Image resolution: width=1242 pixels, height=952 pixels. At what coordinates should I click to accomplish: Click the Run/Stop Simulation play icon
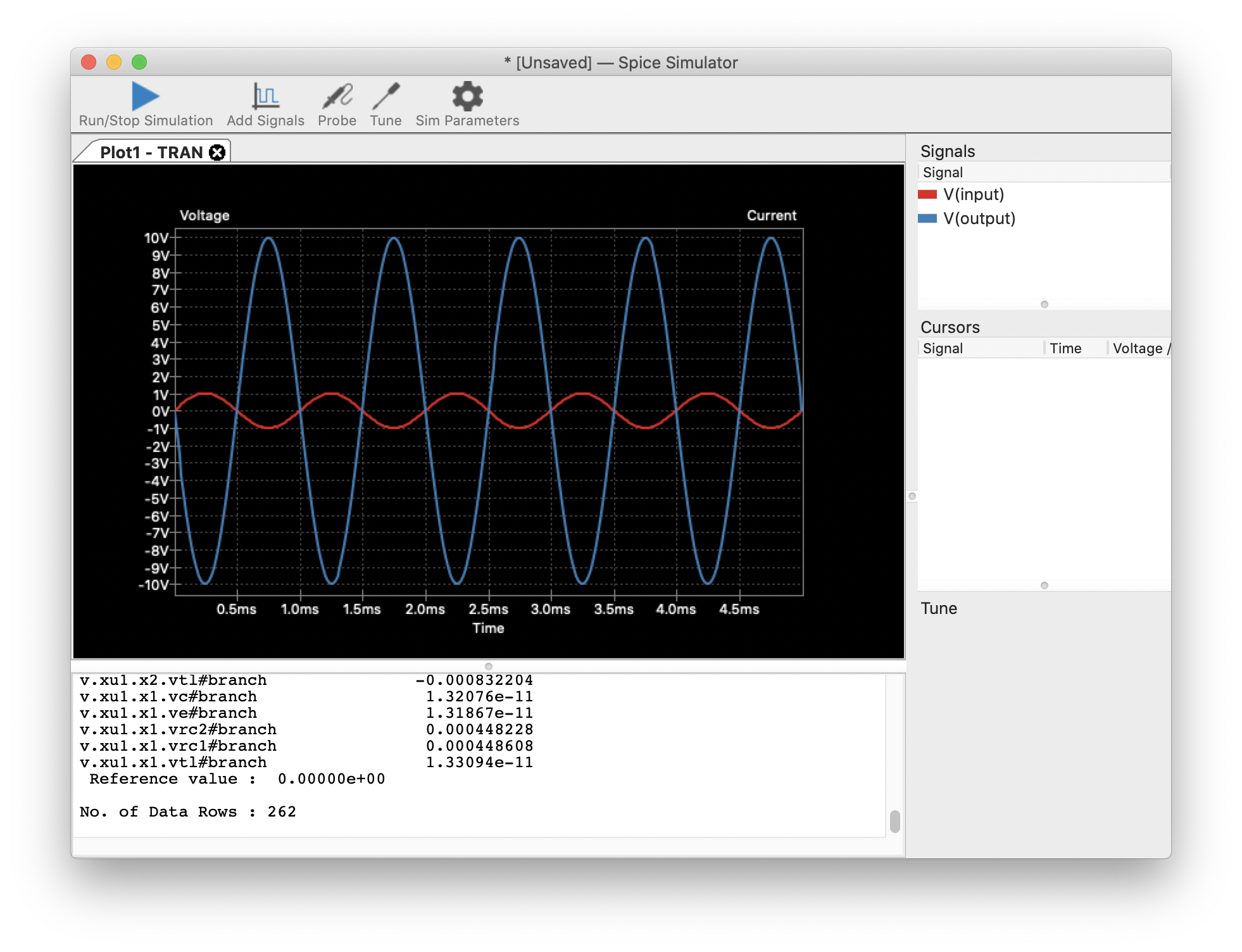click(x=145, y=96)
